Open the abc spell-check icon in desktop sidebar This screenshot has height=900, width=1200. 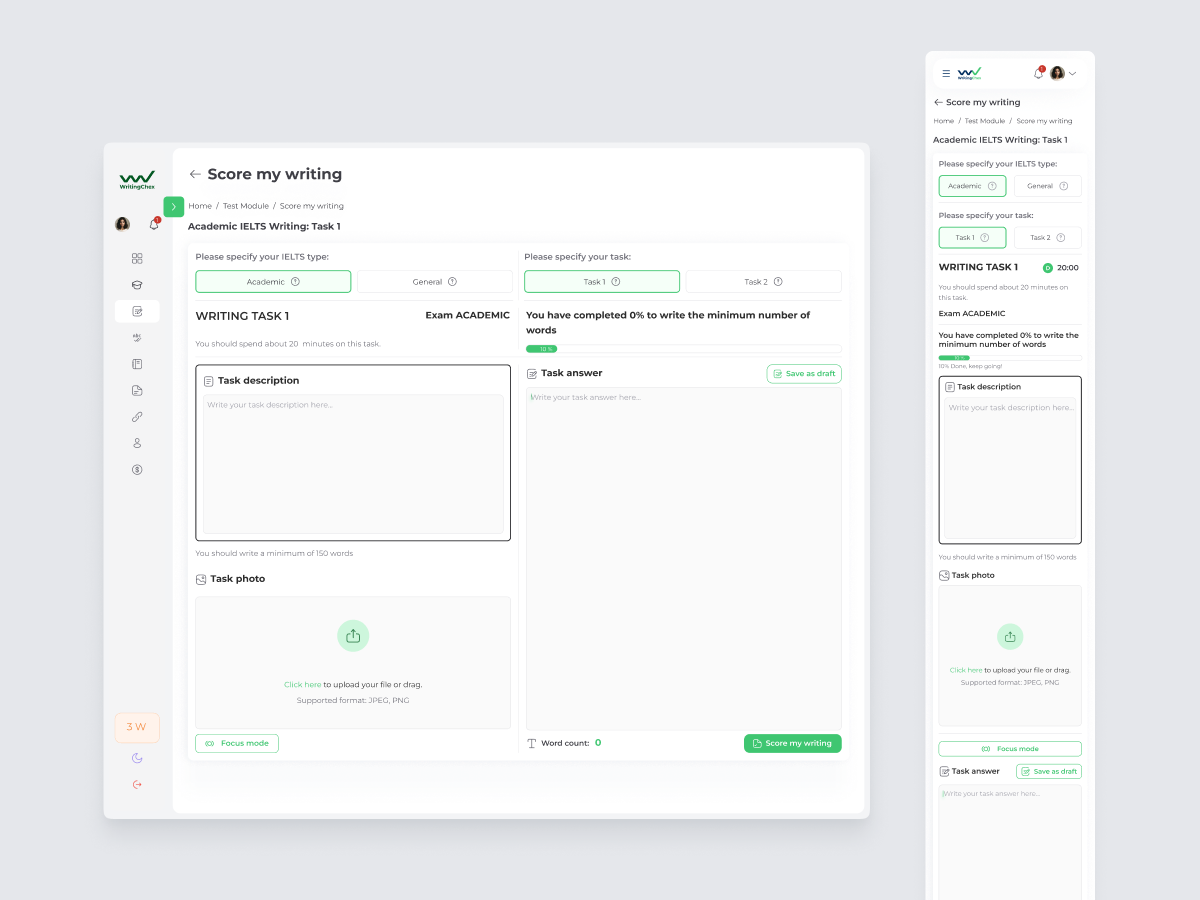click(137, 337)
